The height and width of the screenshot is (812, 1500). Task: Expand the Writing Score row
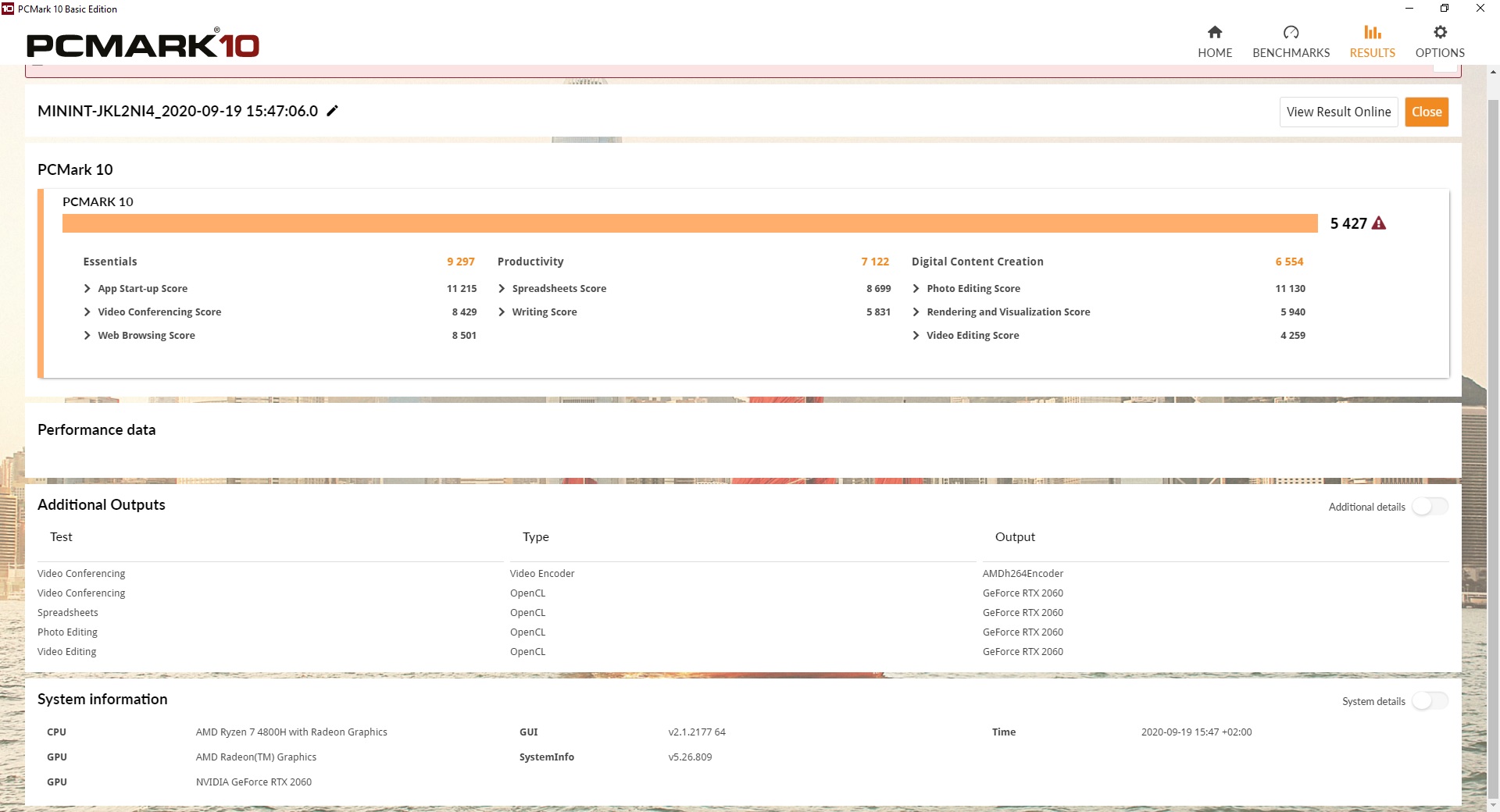point(502,312)
